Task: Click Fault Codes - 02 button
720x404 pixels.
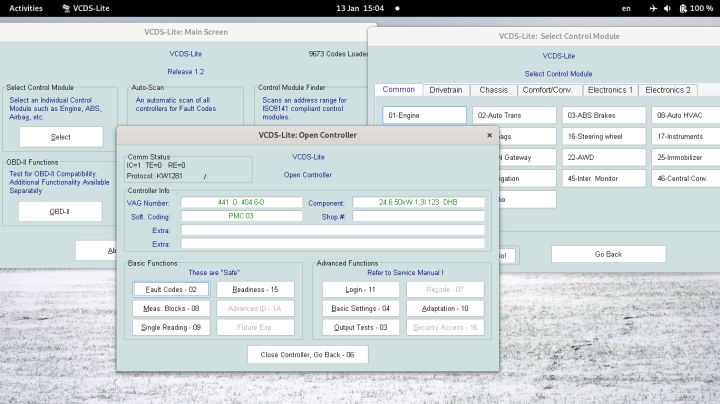Action: pyautogui.click(x=171, y=289)
